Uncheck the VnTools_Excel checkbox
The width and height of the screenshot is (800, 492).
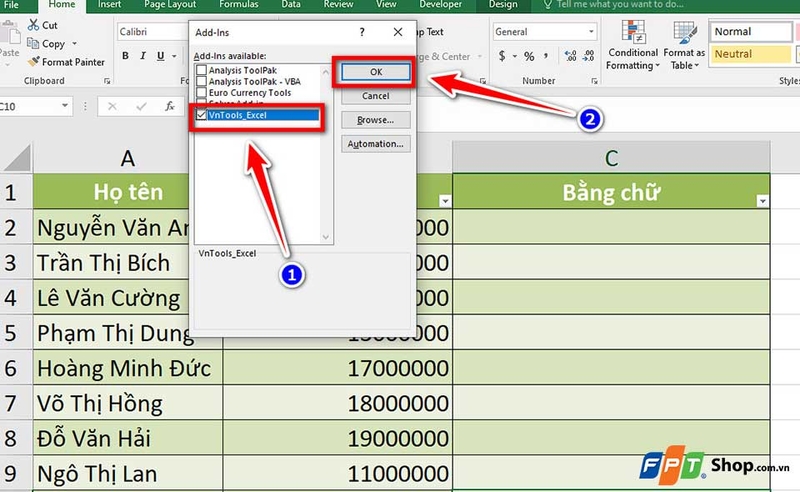(x=202, y=115)
